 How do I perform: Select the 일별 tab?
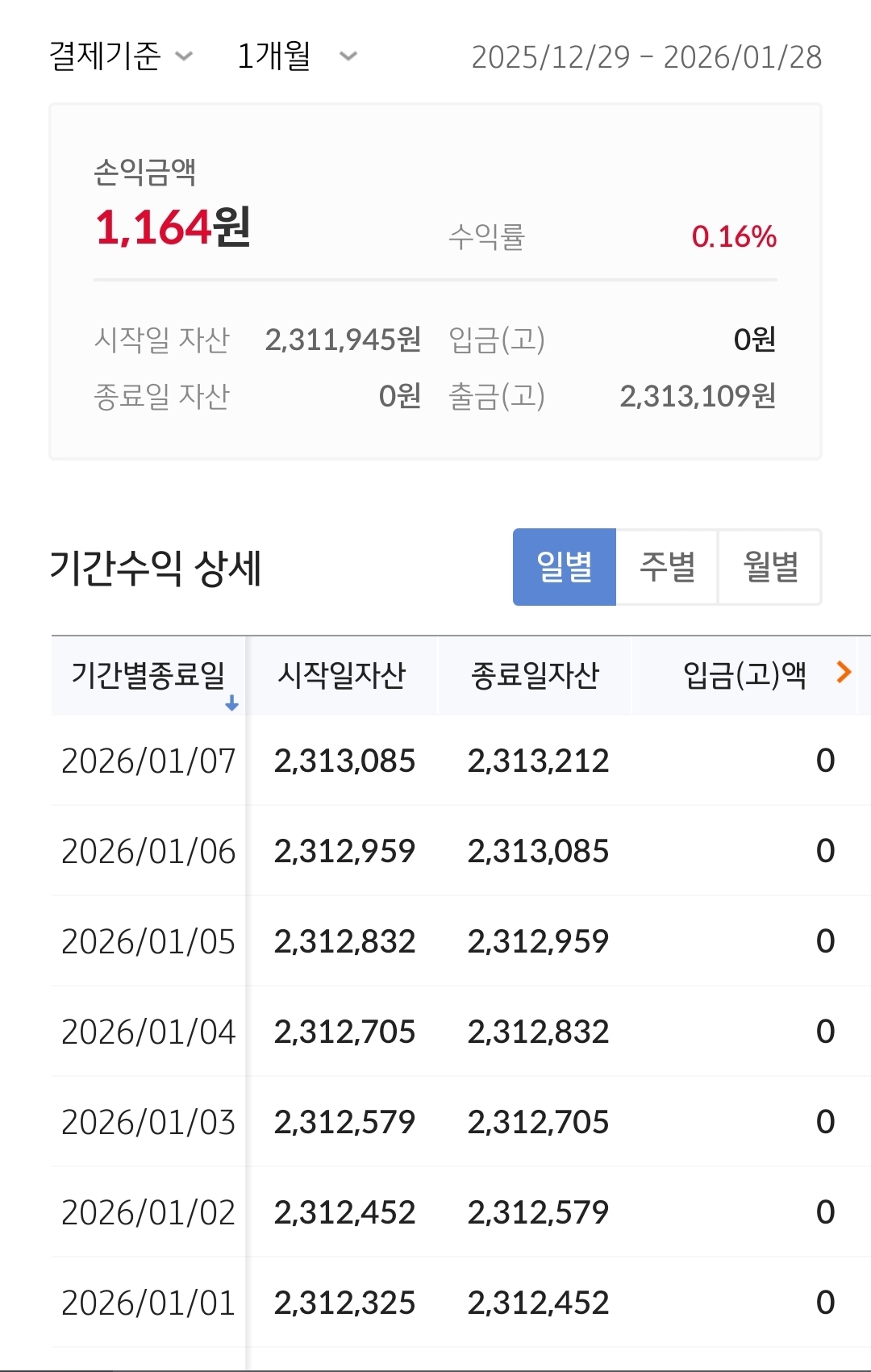[x=565, y=567]
